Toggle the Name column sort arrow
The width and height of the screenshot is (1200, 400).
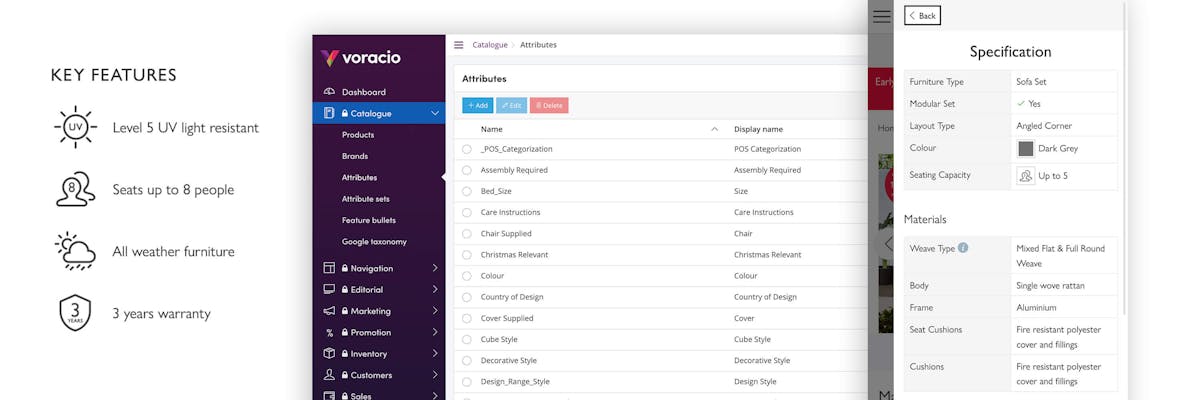point(714,129)
